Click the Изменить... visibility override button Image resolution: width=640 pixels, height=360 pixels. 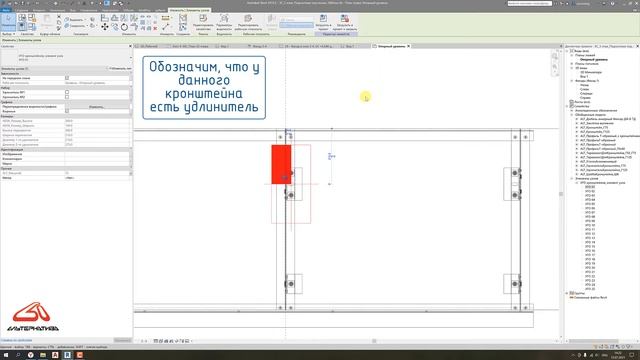click(97, 107)
